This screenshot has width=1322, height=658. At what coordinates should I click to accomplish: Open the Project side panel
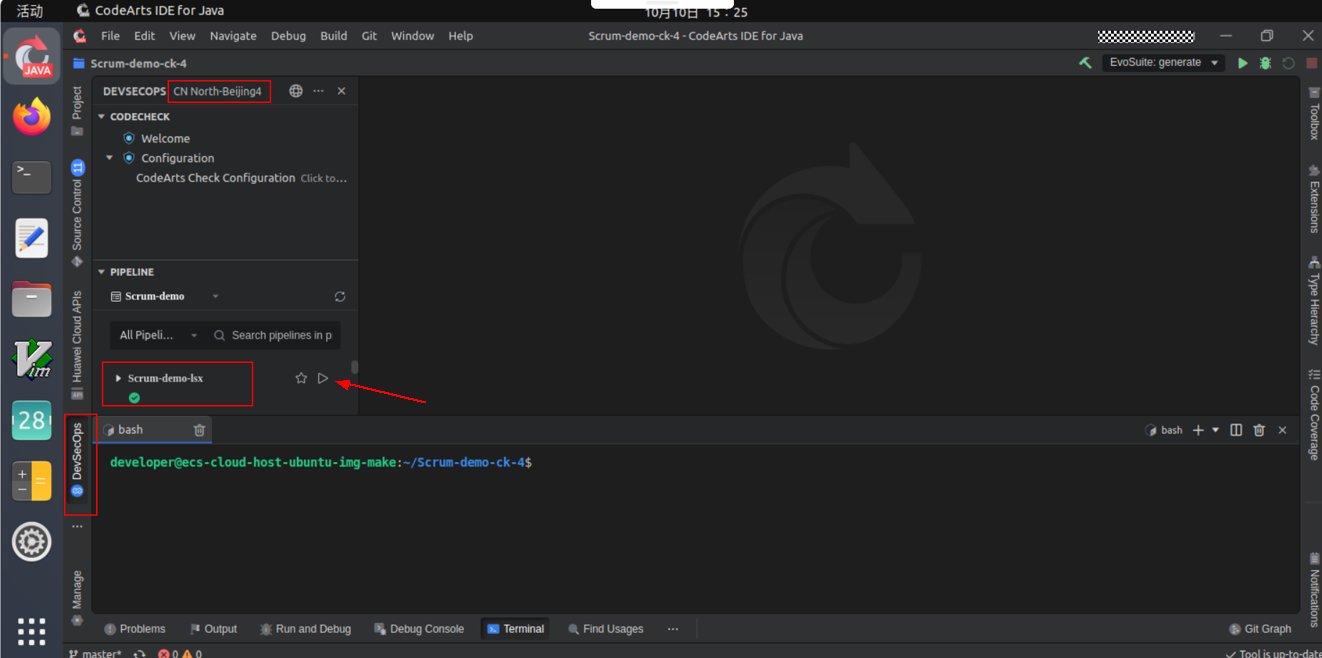pyautogui.click(x=77, y=110)
